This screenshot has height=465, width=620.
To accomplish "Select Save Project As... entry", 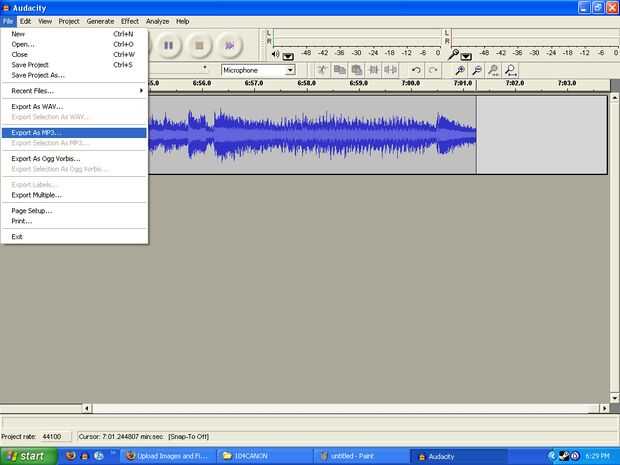I will (x=74, y=75).
